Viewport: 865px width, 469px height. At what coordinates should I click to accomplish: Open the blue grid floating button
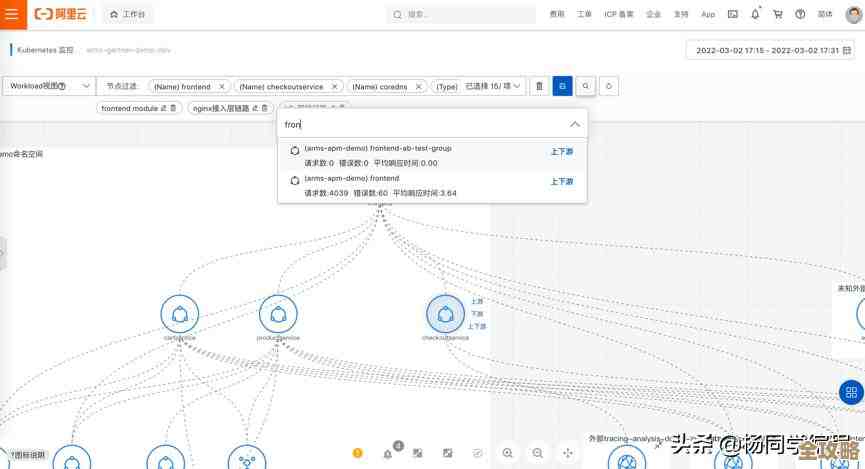851,392
